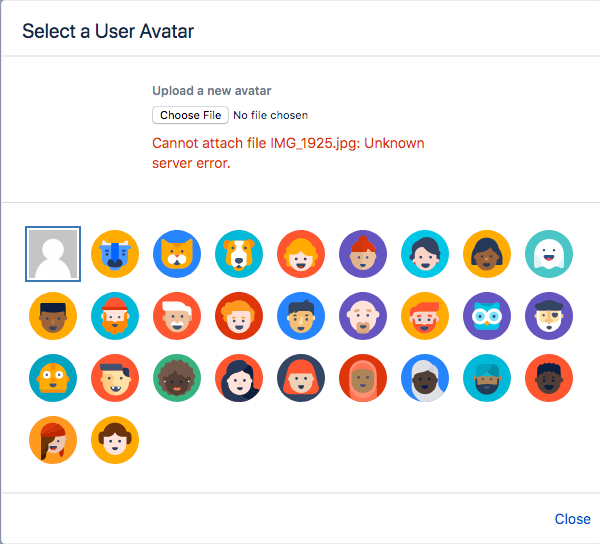Select the white ghost avatar

(x=549, y=254)
